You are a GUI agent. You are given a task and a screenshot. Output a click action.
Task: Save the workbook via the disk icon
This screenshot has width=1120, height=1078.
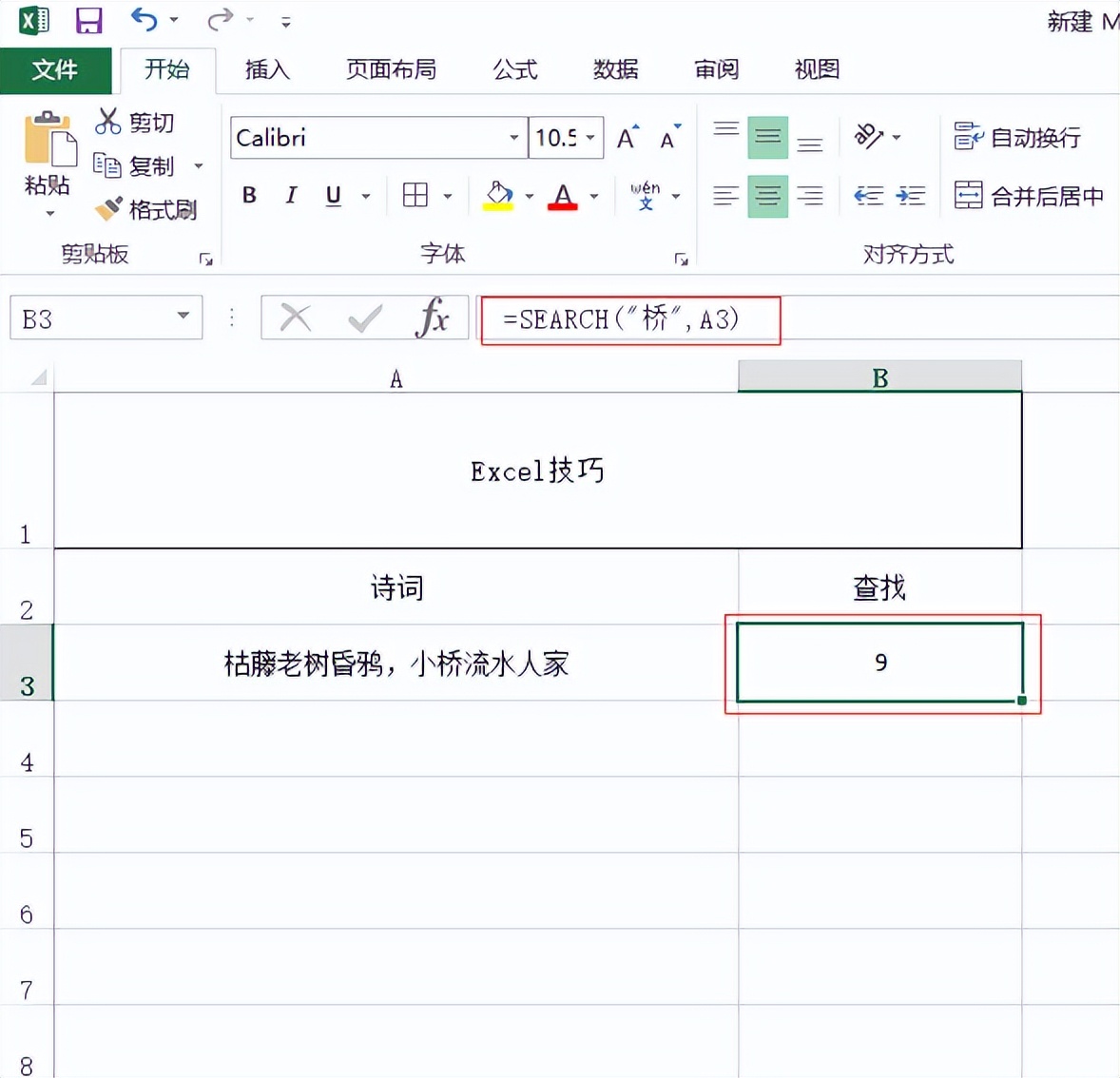click(x=88, y=20)
